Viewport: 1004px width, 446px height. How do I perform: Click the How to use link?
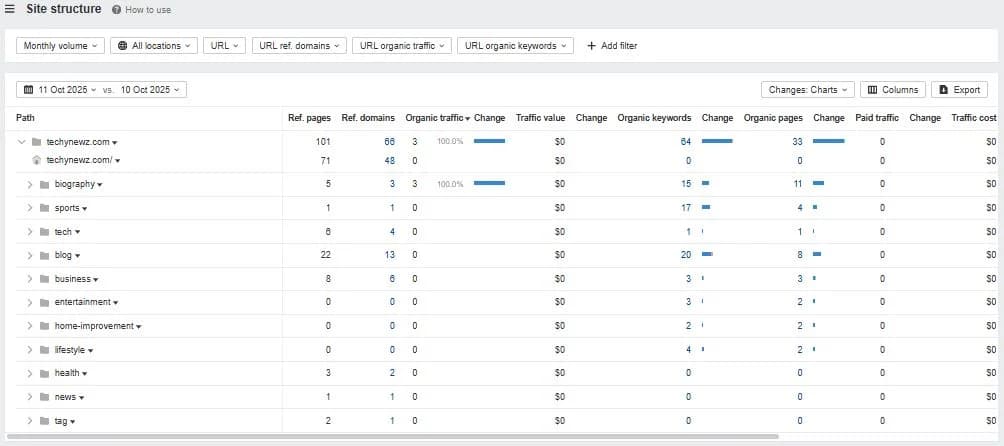coord(148,10)
